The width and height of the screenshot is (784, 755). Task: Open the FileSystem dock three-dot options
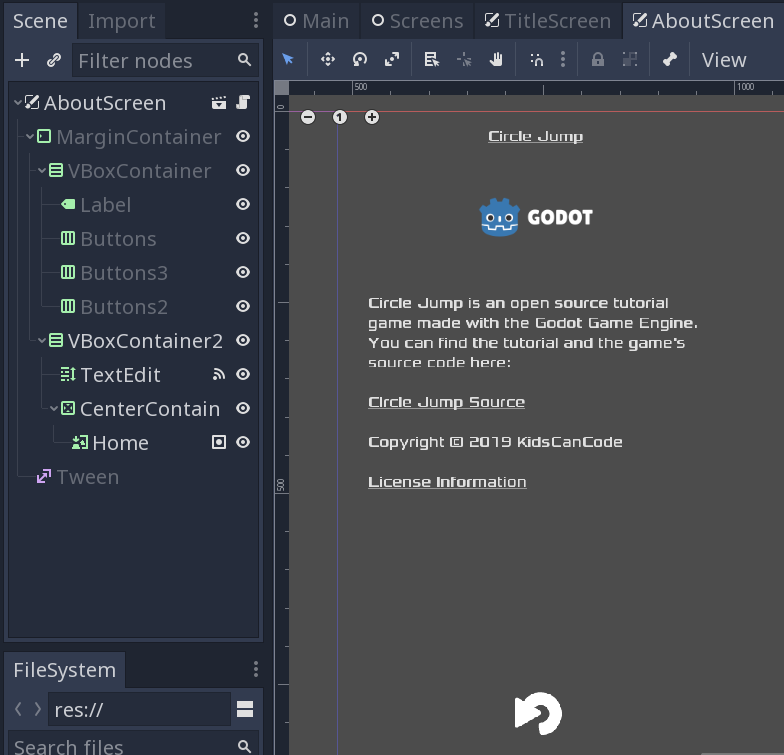256,669
